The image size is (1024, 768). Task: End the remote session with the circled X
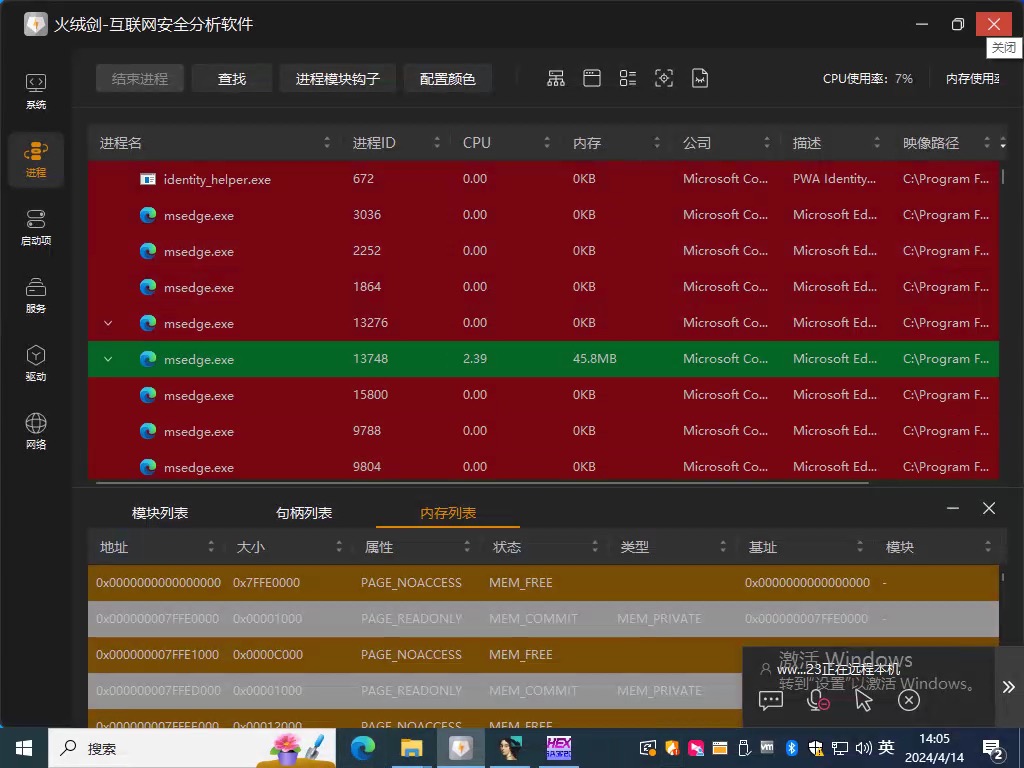tap(908, 700)
